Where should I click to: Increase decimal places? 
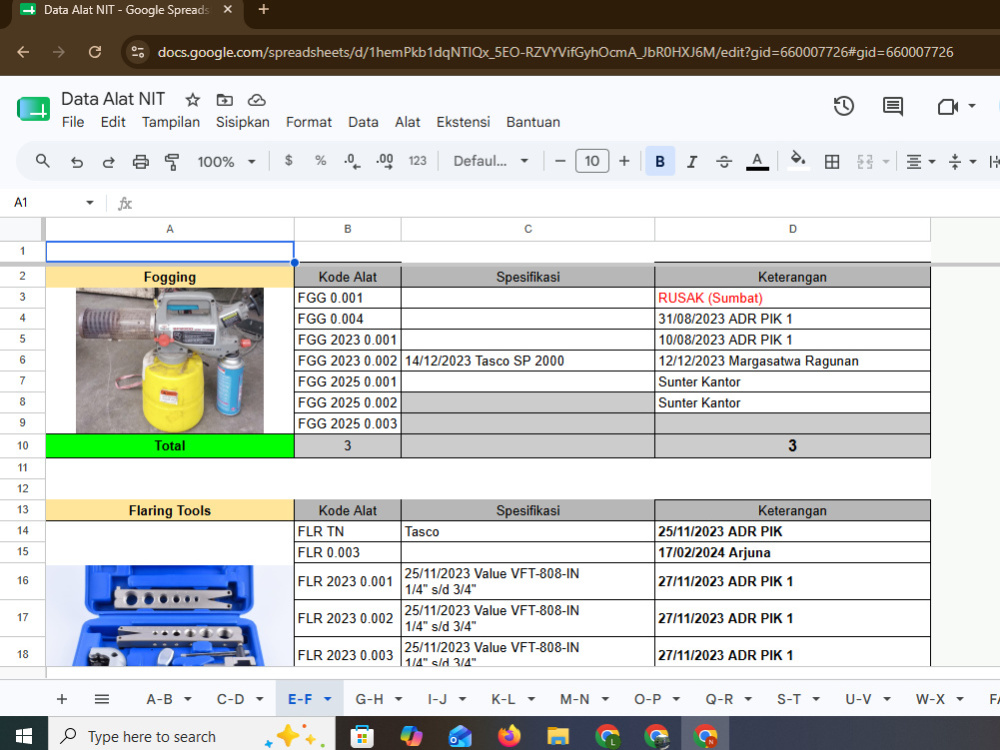pos(385,161)
